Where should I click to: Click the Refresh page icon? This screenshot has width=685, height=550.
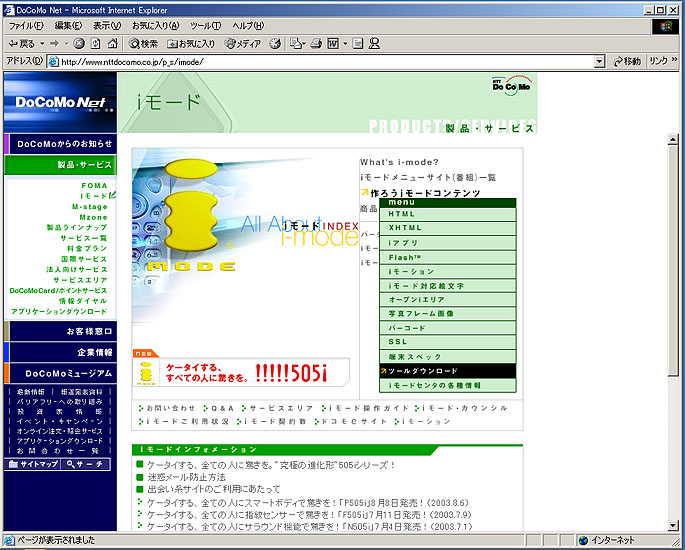click(95, 44)
